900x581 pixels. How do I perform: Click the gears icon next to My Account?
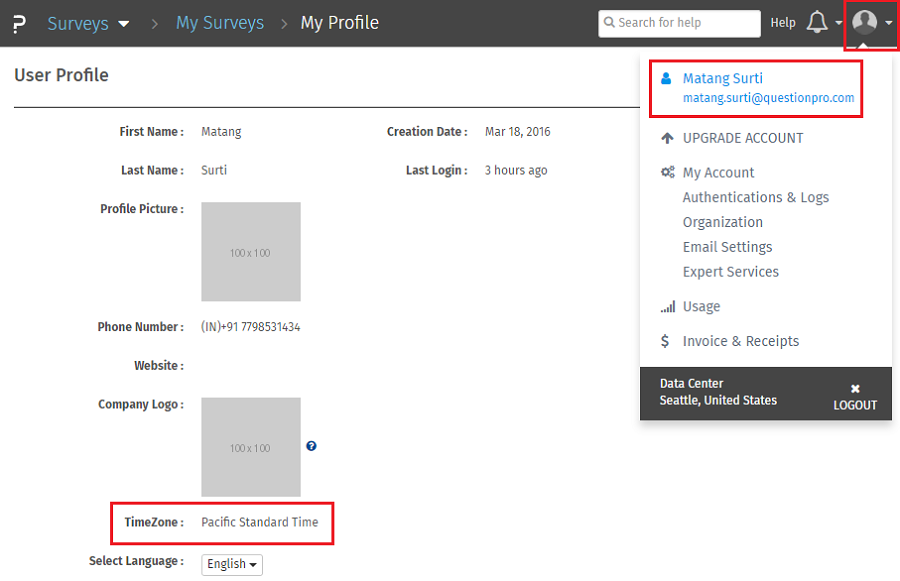tap(666, 172)
